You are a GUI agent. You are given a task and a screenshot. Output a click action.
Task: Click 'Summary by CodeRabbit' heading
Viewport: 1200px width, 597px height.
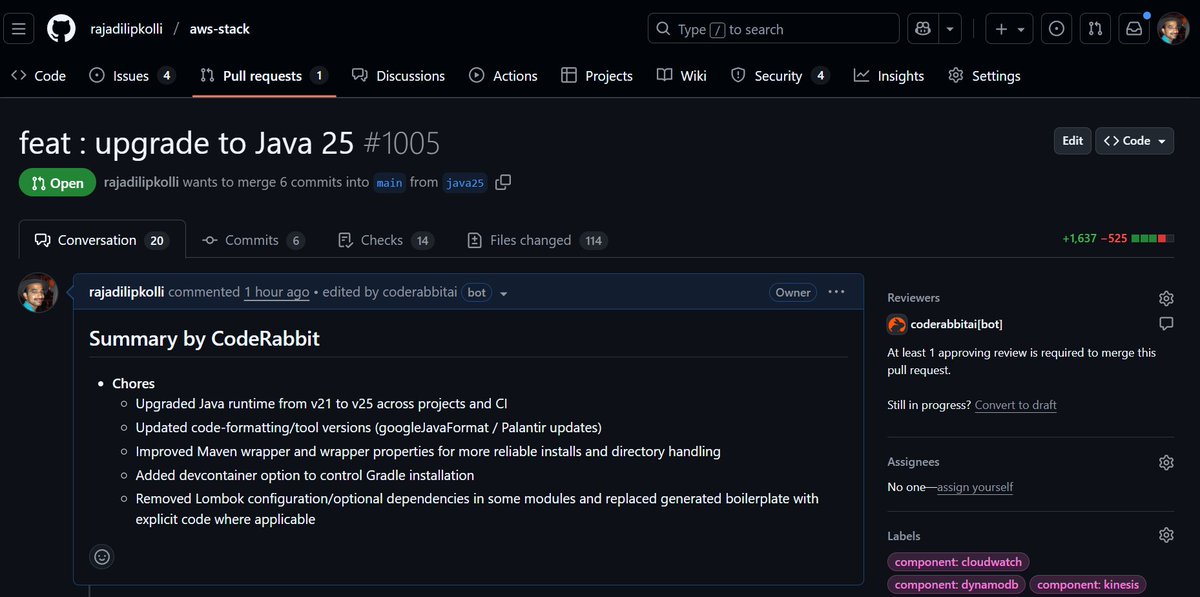[204, 339]
